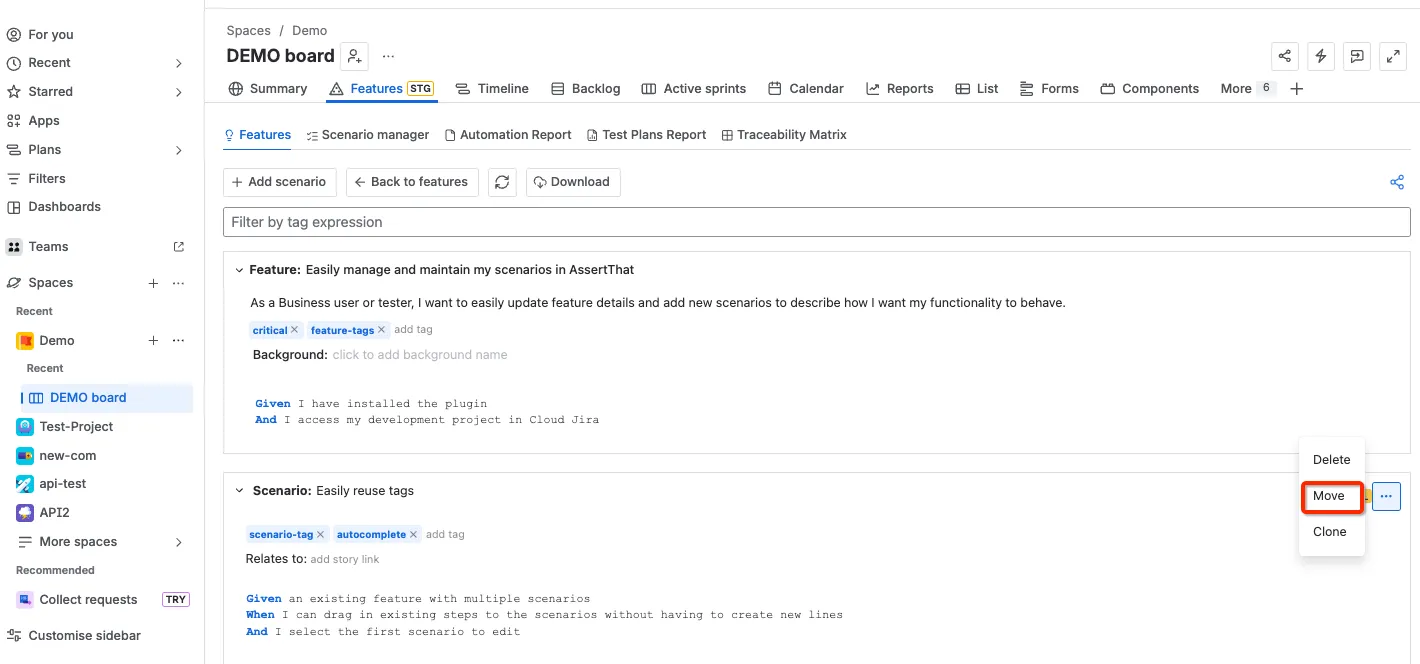Screen dimensions: 1420x664
Task: Click the scenario three-dot actions button
Action: pos(1386,496)
